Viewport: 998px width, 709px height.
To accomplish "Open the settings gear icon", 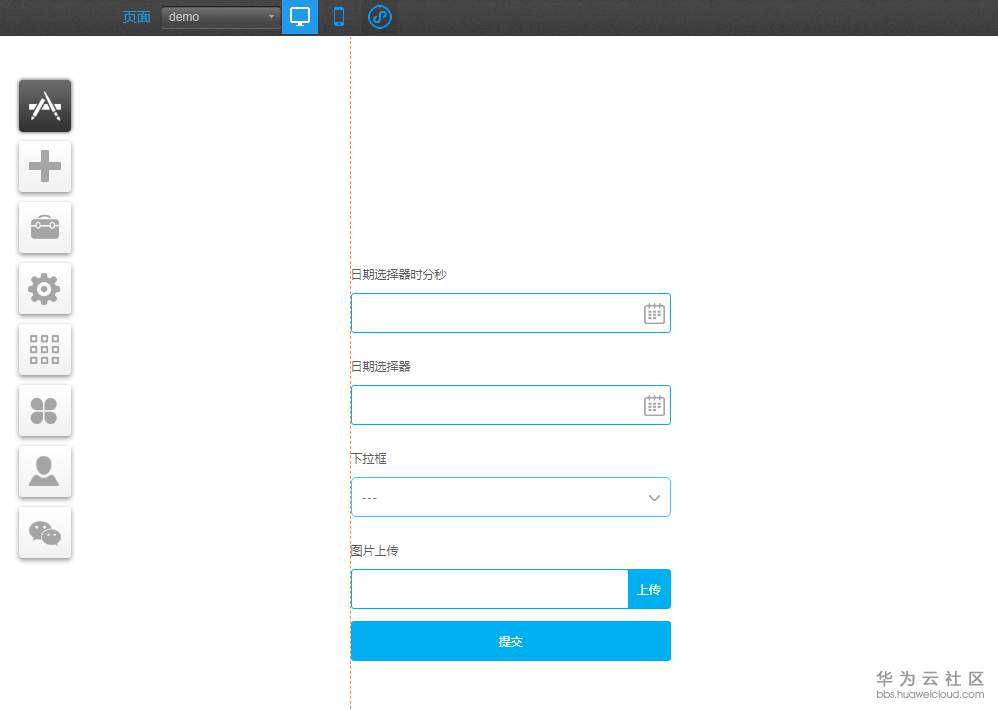I will pyautogui.click(x=44, y=288).
